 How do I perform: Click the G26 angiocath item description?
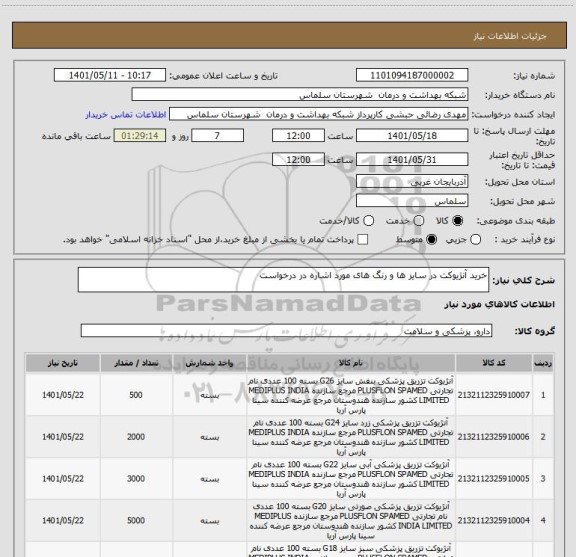click(x=351, y=395)
